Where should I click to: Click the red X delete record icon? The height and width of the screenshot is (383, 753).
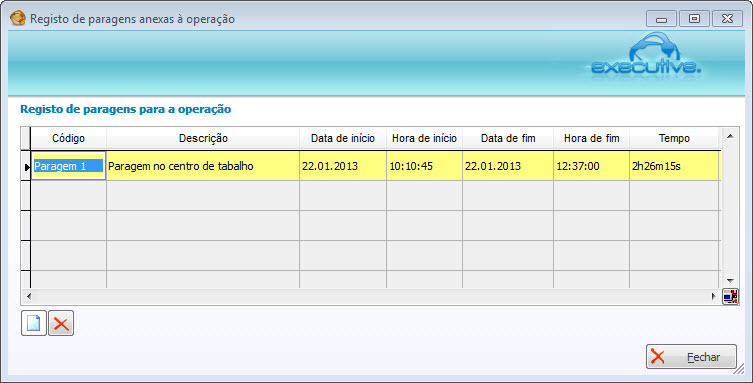point(61,323)
